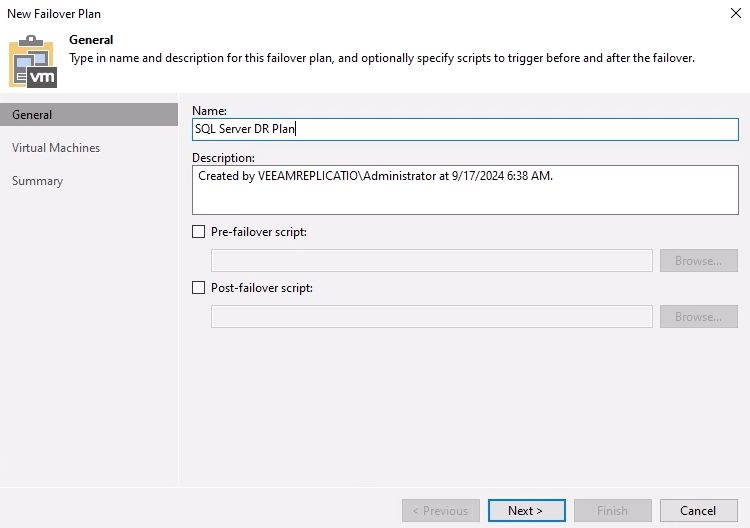Click inside the Description text box

coord(464,190)
